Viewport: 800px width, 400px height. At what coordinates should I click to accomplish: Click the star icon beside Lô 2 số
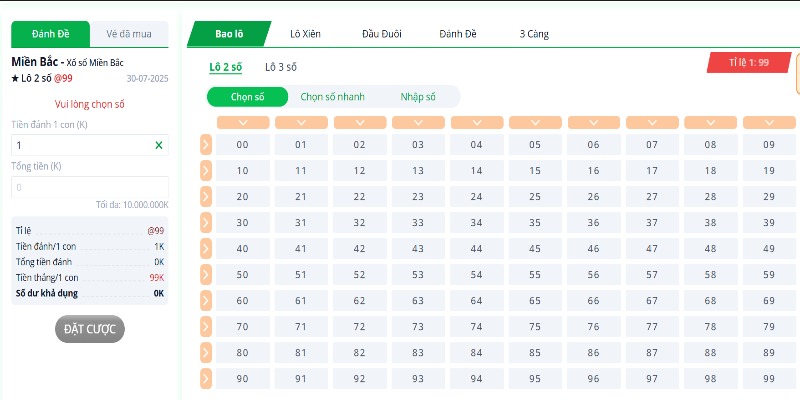coord(15,77)
